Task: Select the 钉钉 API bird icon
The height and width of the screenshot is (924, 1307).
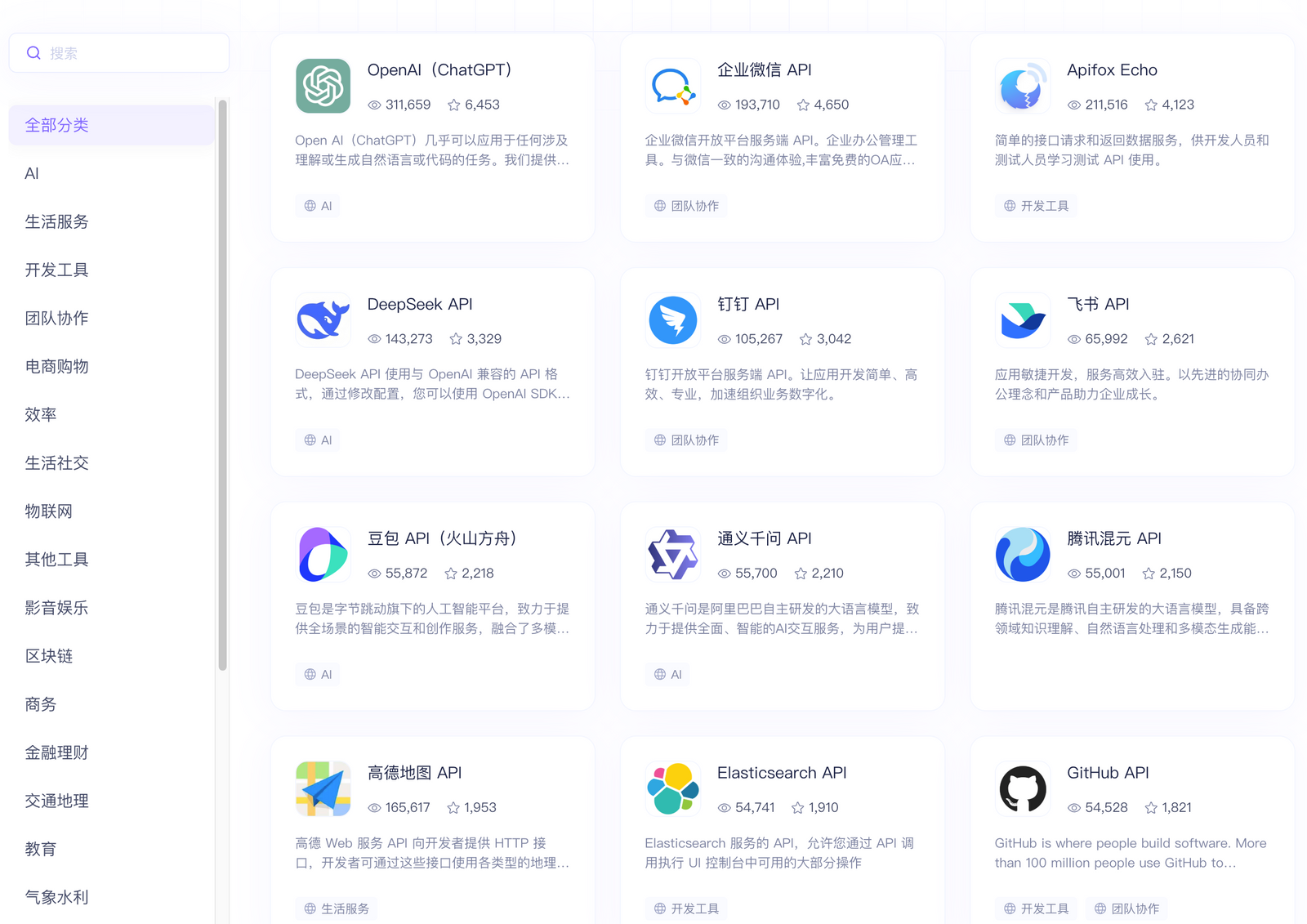Action: pos(672,319)
